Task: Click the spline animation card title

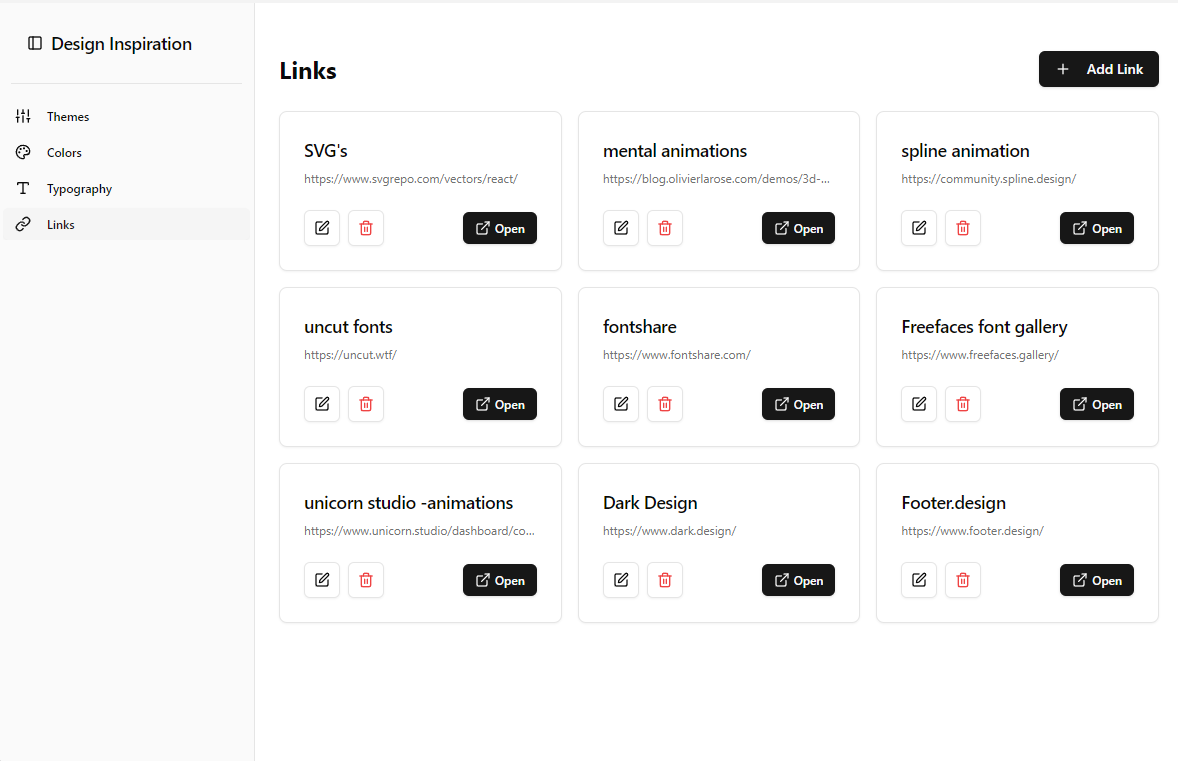Action: pyautogui.click(x=965, y=151)
